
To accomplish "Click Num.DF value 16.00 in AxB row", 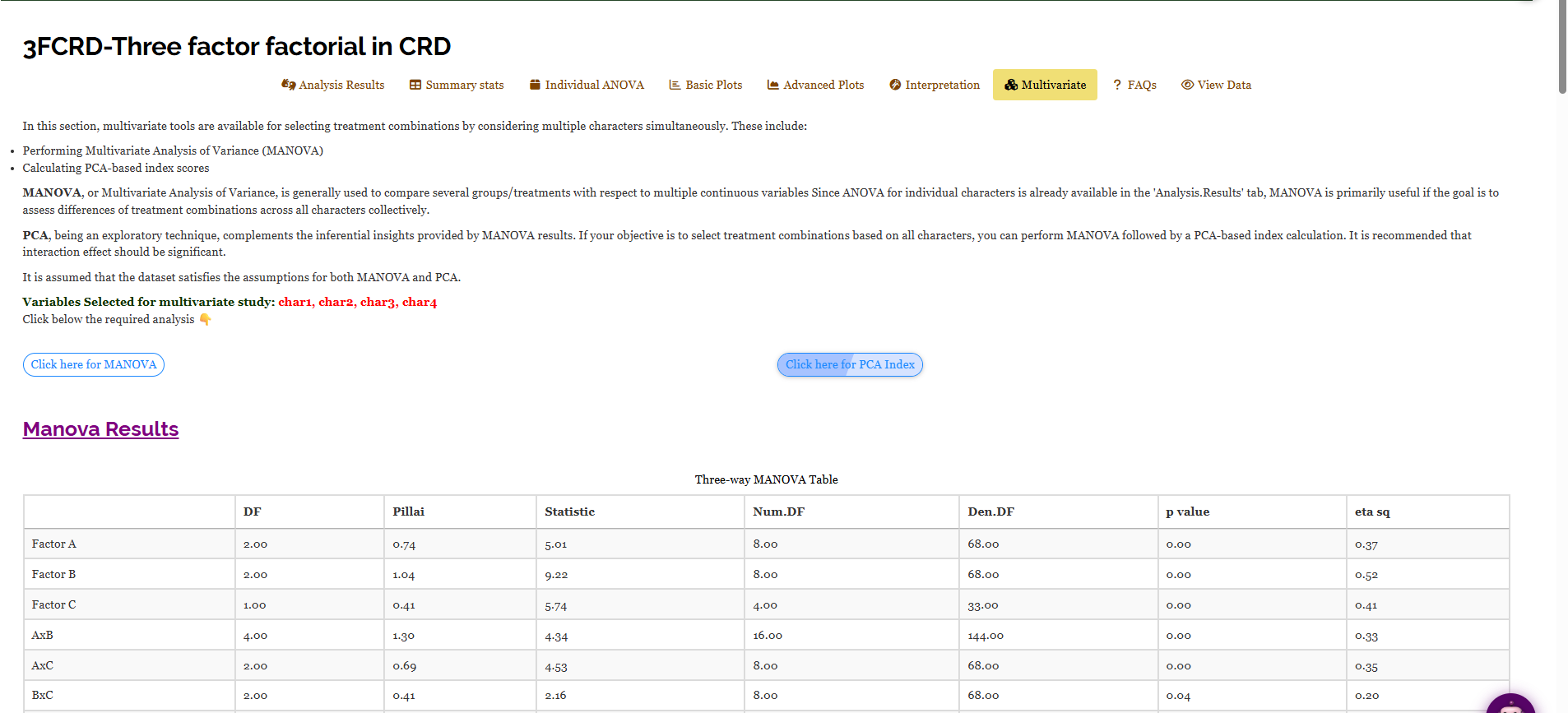I will [x=768, y=636].
